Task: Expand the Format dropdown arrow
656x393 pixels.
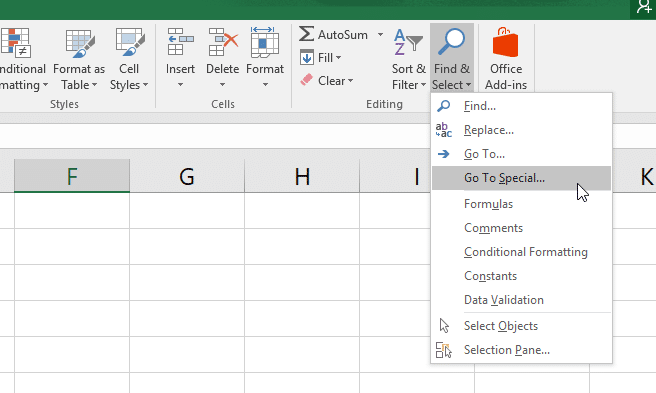Action: pyautogui.click(x=265, y=85)
